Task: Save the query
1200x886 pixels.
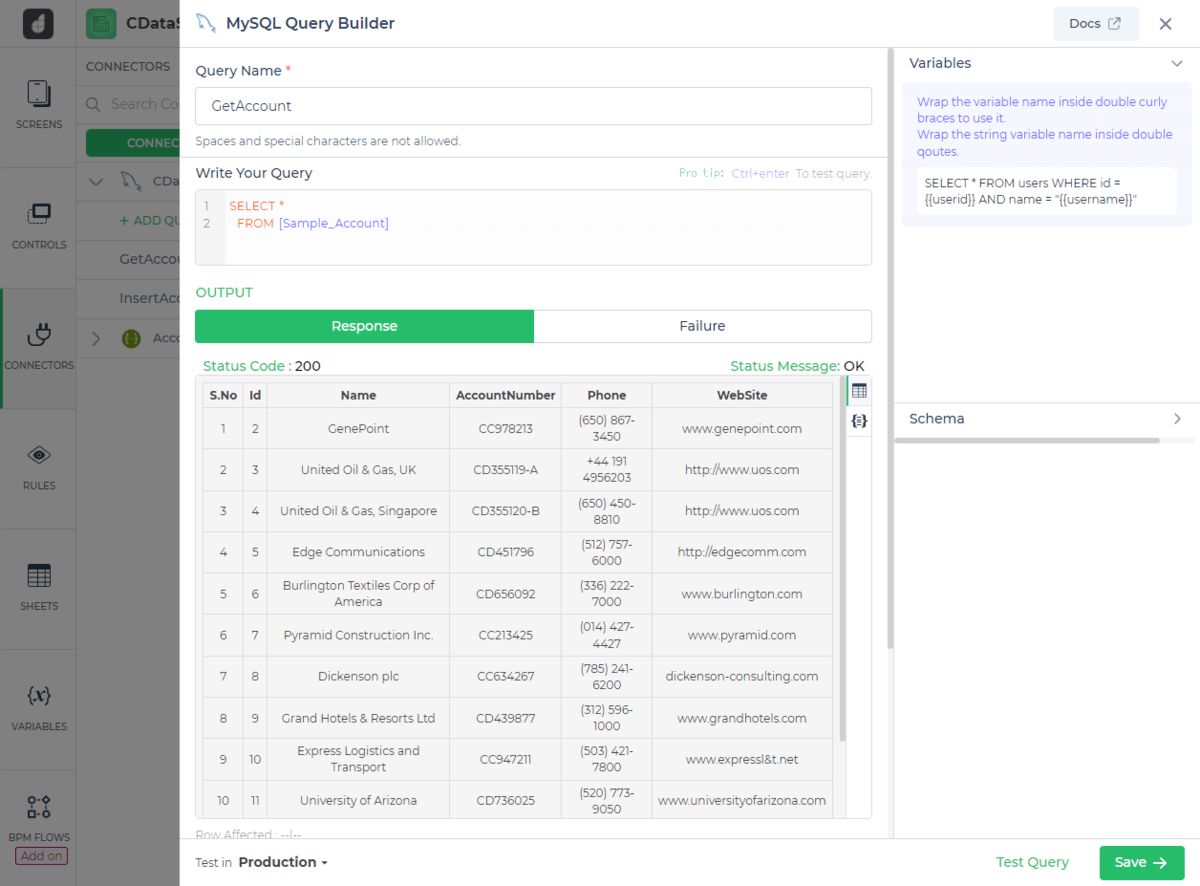Action: click(1141, 862)
